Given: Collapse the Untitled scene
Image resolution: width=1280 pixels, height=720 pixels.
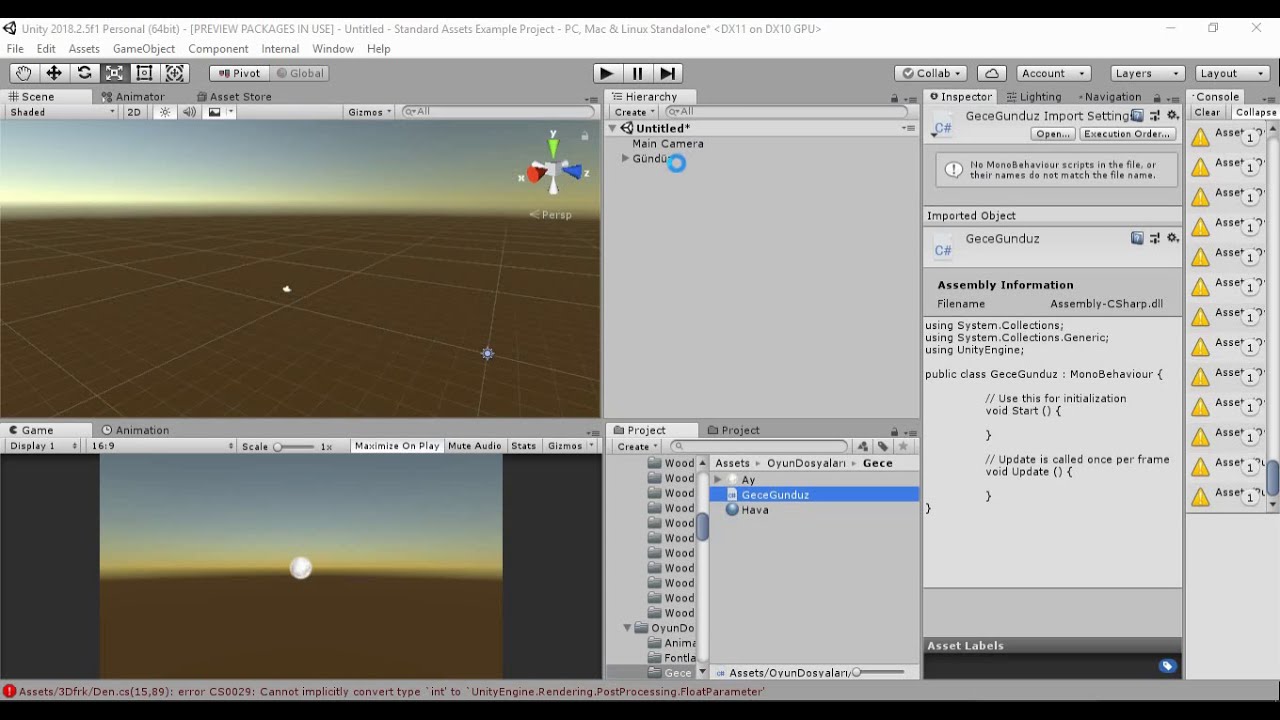Looking at the screenshot, I should click(x=613, y=128).
